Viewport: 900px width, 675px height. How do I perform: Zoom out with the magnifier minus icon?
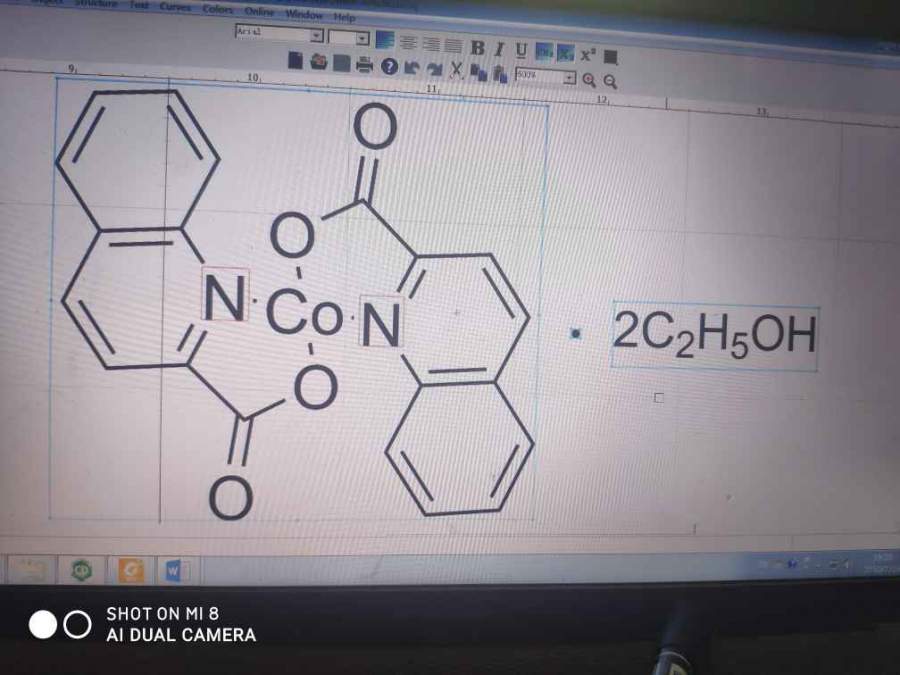click(610, 82)
